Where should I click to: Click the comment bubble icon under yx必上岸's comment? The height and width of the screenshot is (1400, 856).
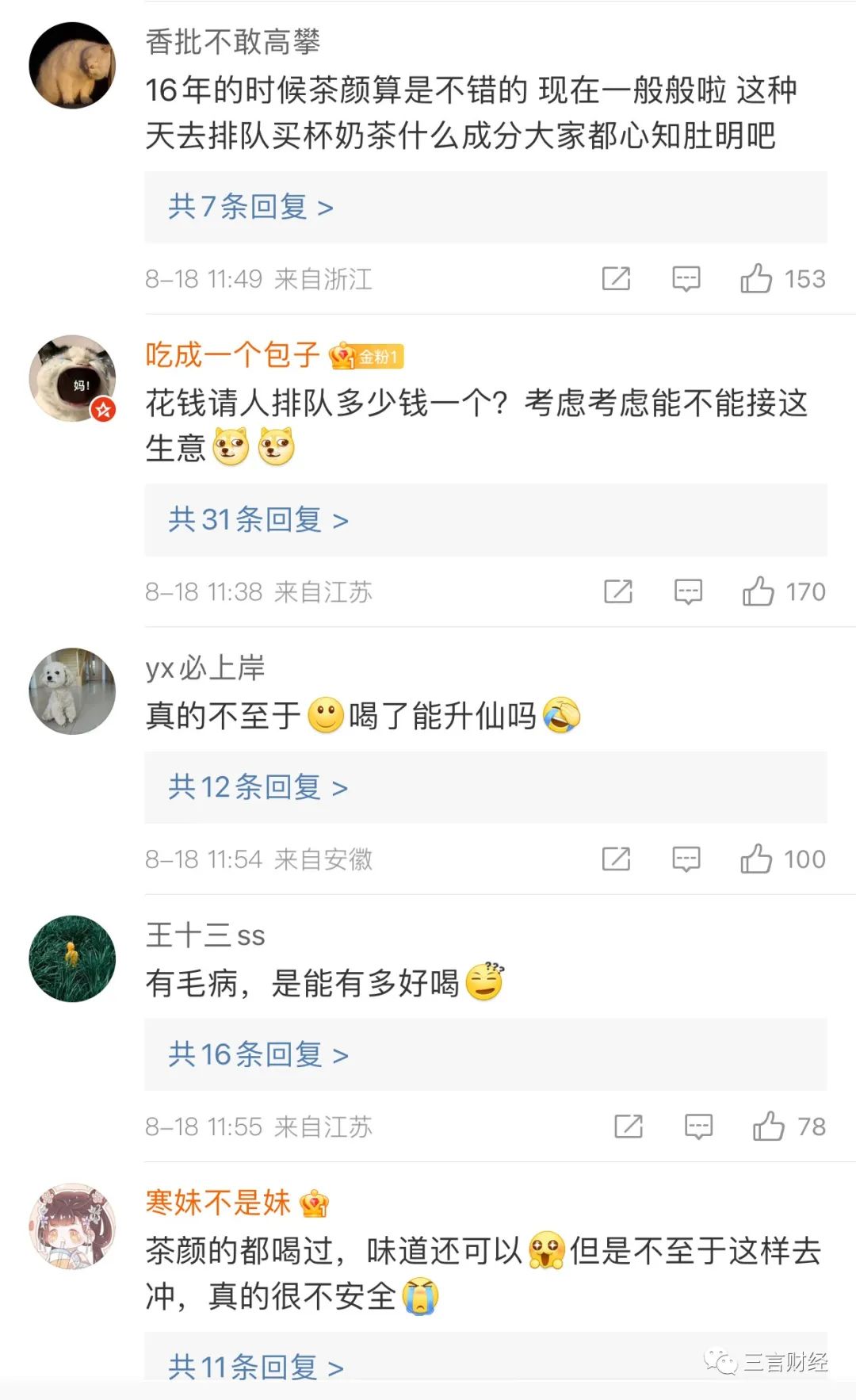(687, 859)
